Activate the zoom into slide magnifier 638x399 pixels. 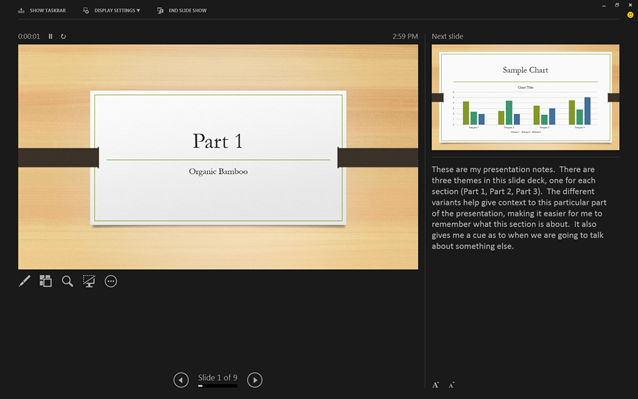[67, 281]
